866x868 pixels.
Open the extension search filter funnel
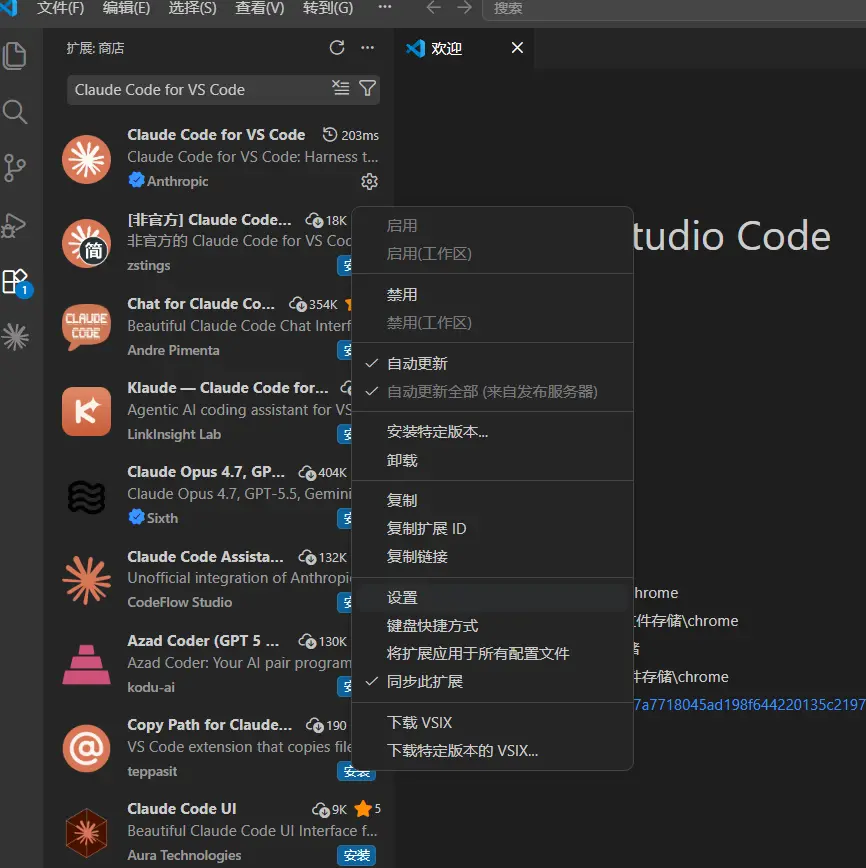(367, 88)
